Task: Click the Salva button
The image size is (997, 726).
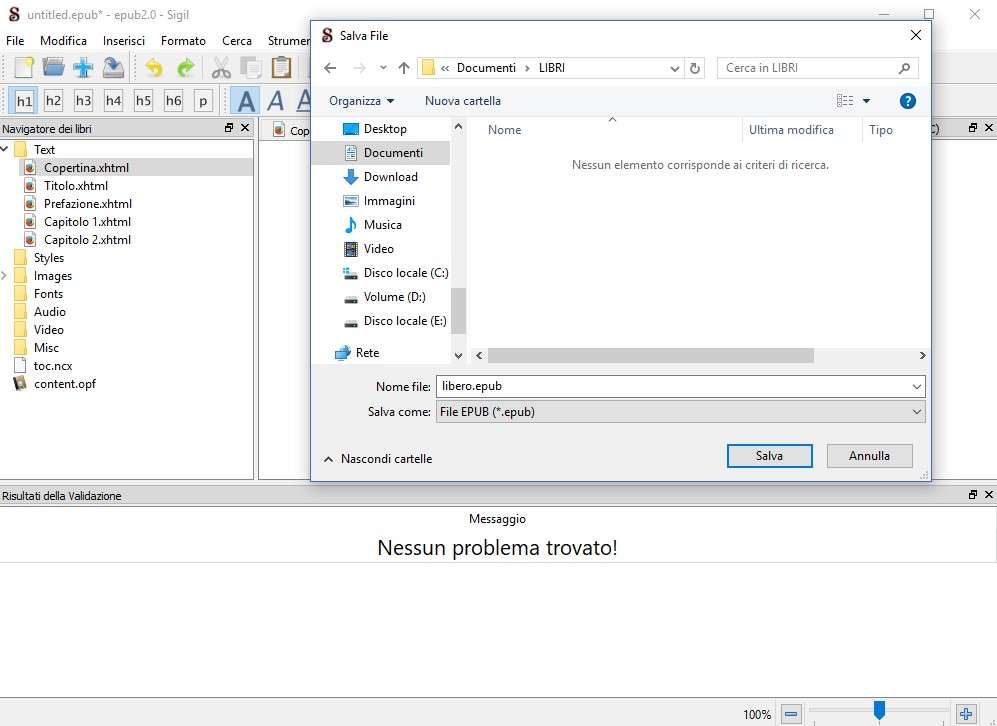Action: pyautogui.click(x=769, y=456)
